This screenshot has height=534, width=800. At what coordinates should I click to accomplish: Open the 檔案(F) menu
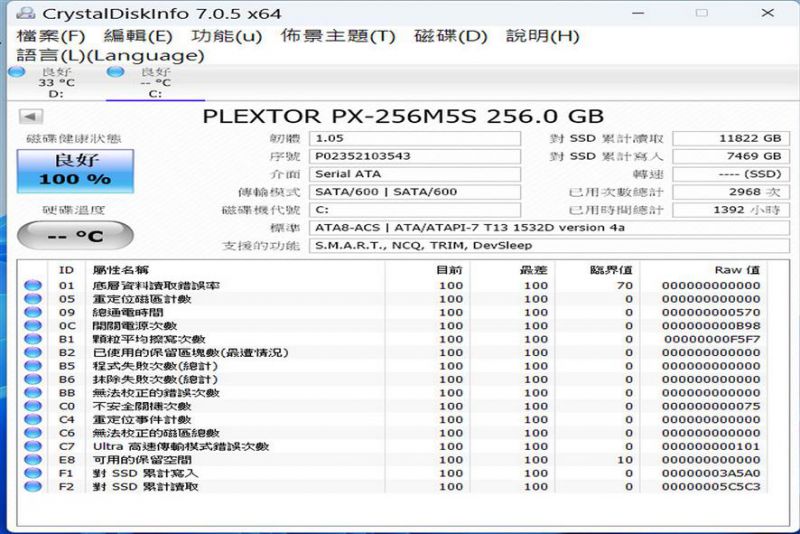click(x=51, y=36)
